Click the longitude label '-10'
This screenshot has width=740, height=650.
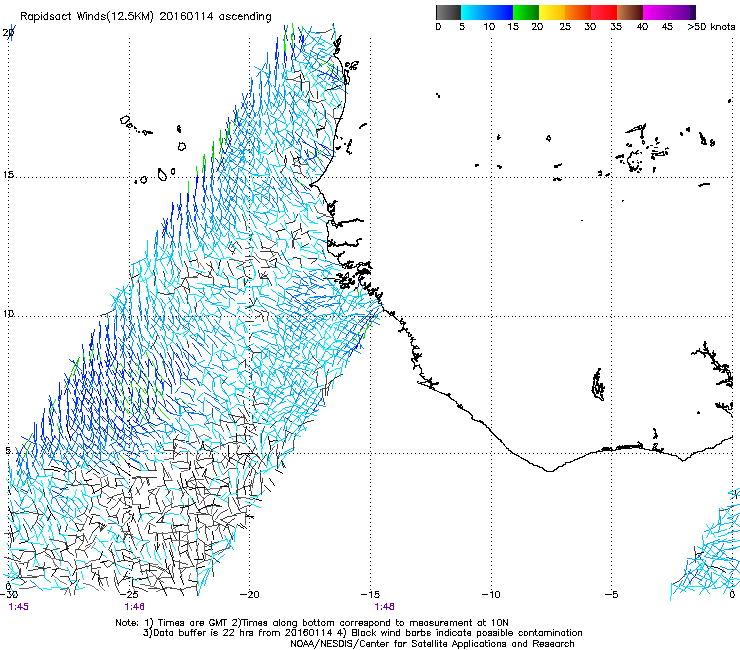coord(491,594)
